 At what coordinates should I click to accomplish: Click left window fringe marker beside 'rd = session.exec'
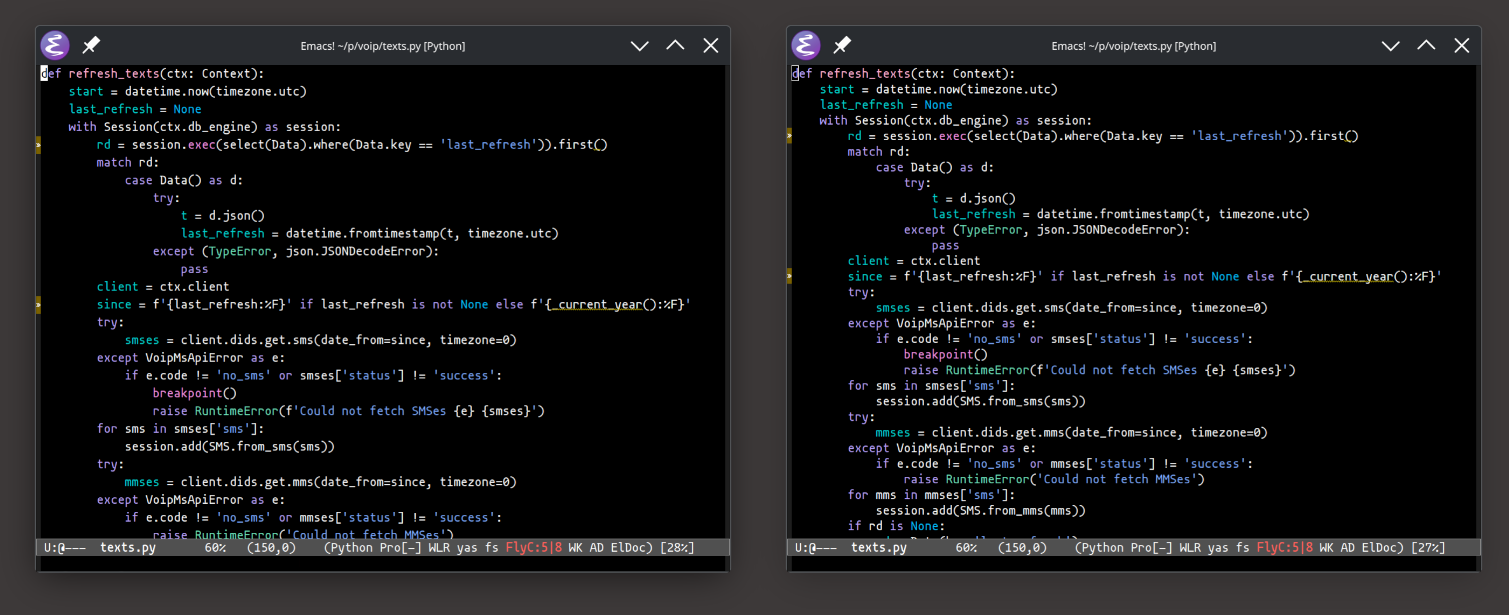click(x=38, y=145)
